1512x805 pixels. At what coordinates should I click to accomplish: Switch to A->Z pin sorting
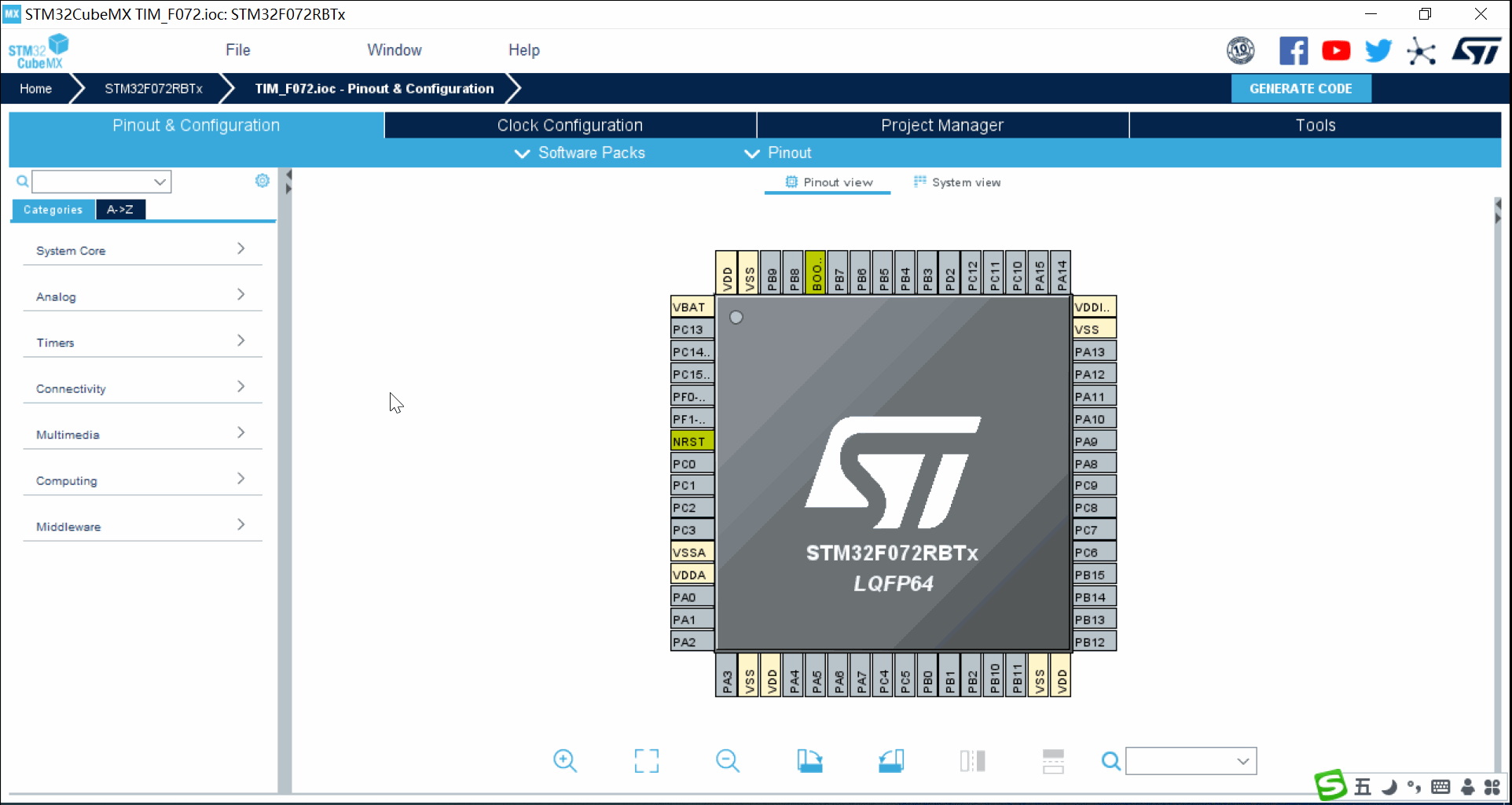[x=120, y=209]
